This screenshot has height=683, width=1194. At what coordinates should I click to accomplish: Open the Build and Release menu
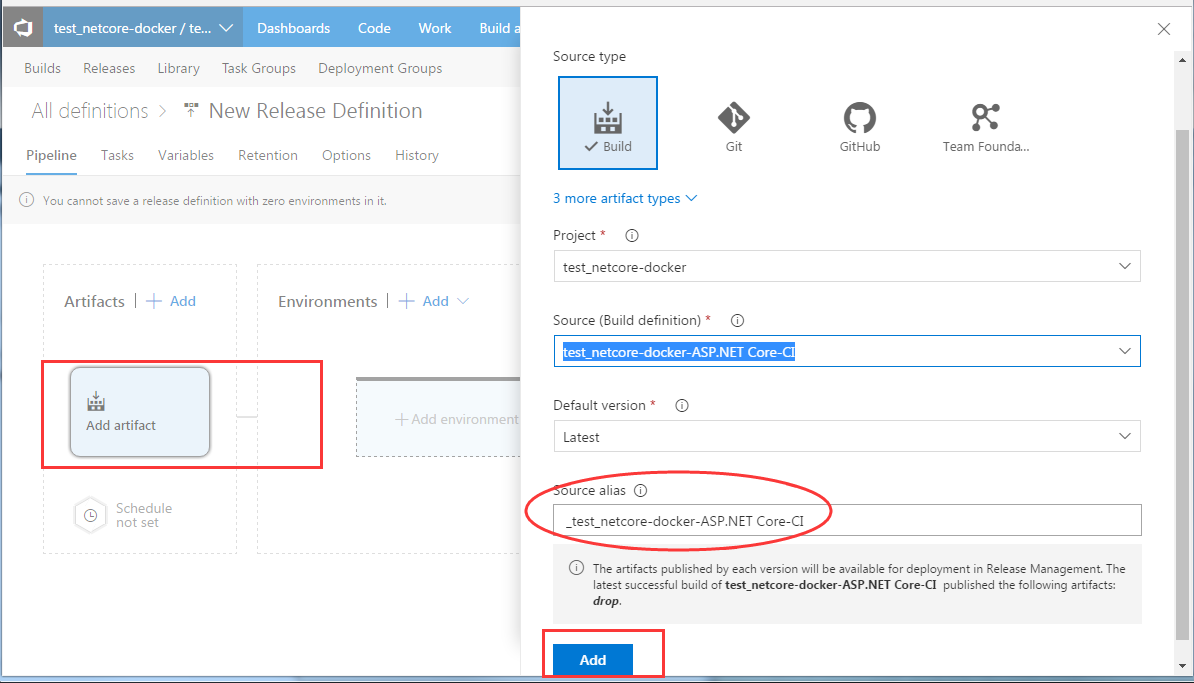click(x=499, y=28)
